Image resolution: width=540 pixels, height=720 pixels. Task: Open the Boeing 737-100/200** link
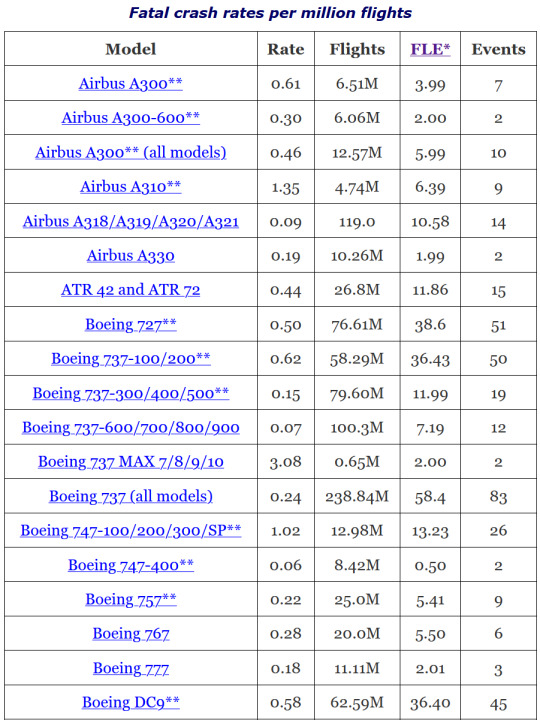coord(130,359)
